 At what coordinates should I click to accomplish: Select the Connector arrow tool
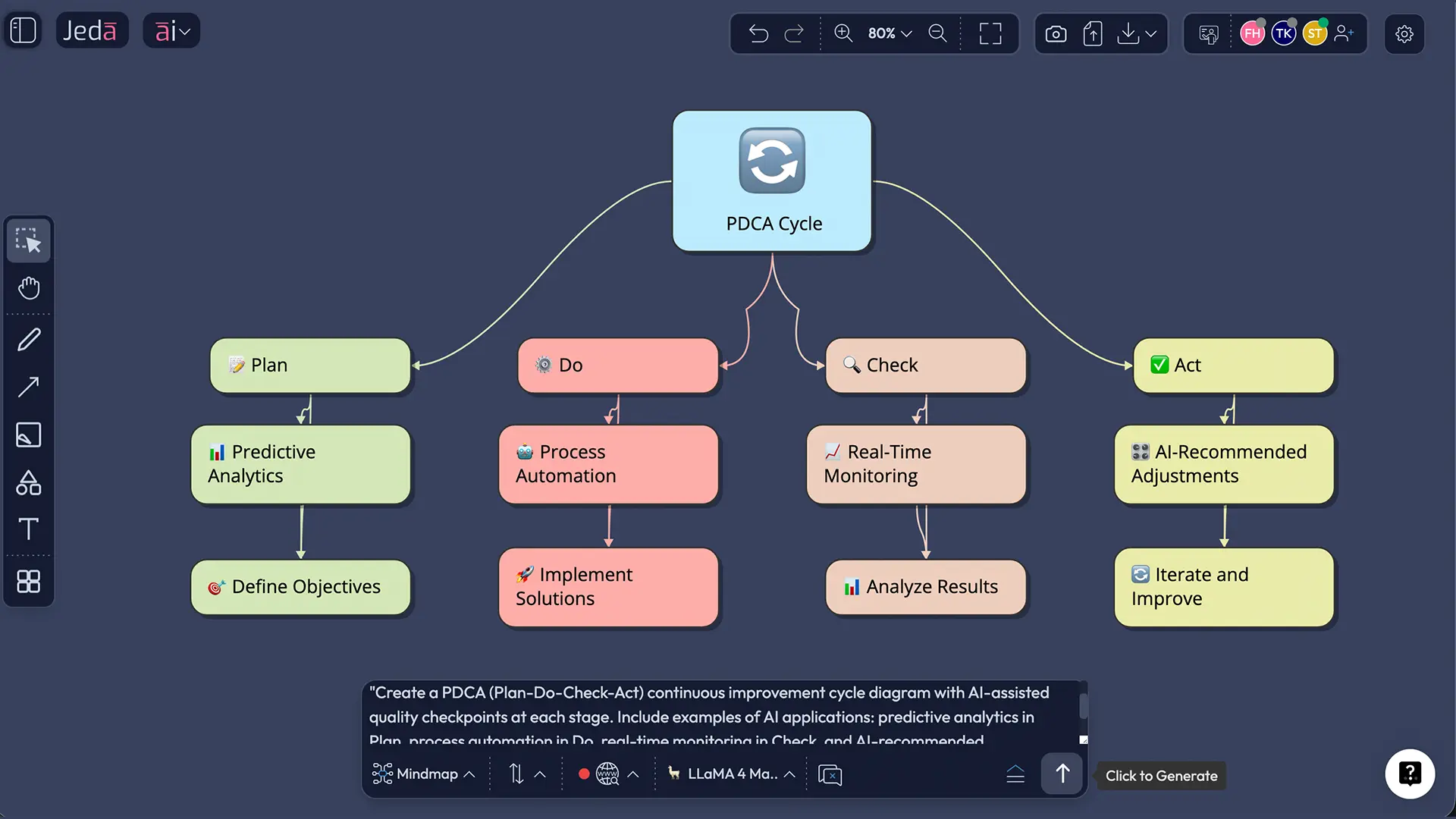tap(29, 388)
